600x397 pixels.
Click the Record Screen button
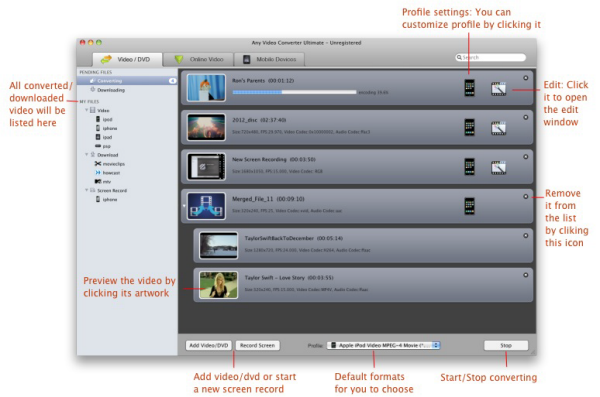258,345
